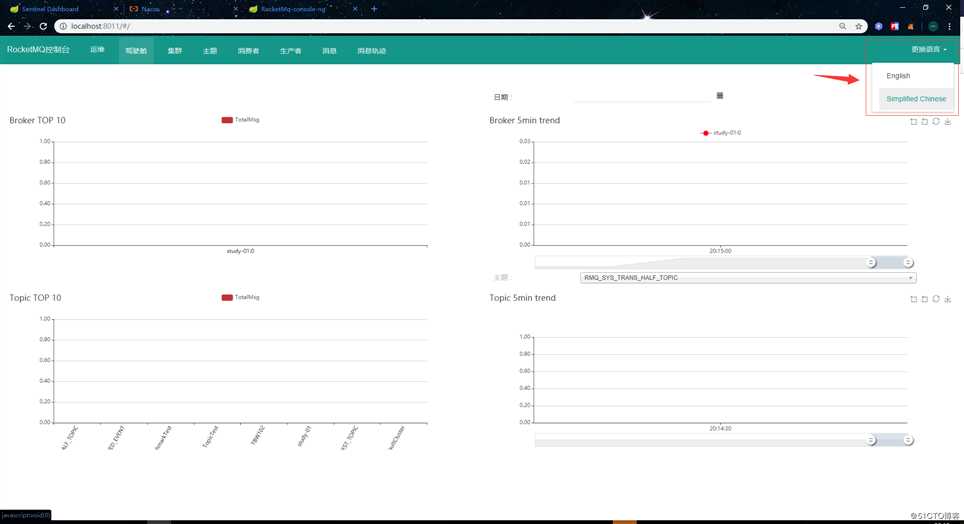This screenshot has height=524, width=964.
Task: Click left zoom handle of Broker 5min trend slider
Action: coord(871,263)
